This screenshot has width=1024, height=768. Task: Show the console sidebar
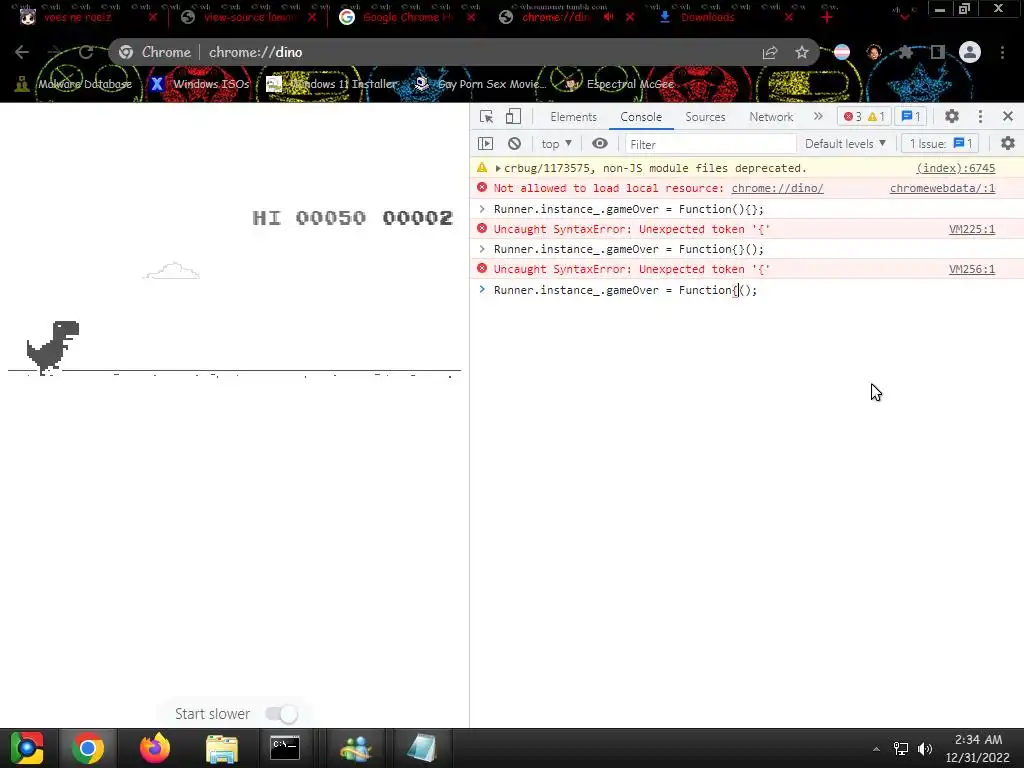(485, 144)
